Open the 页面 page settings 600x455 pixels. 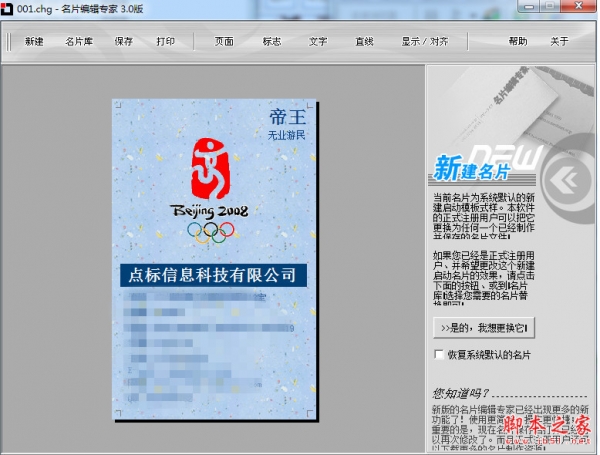pyautogui.click(x=224, y=41)
